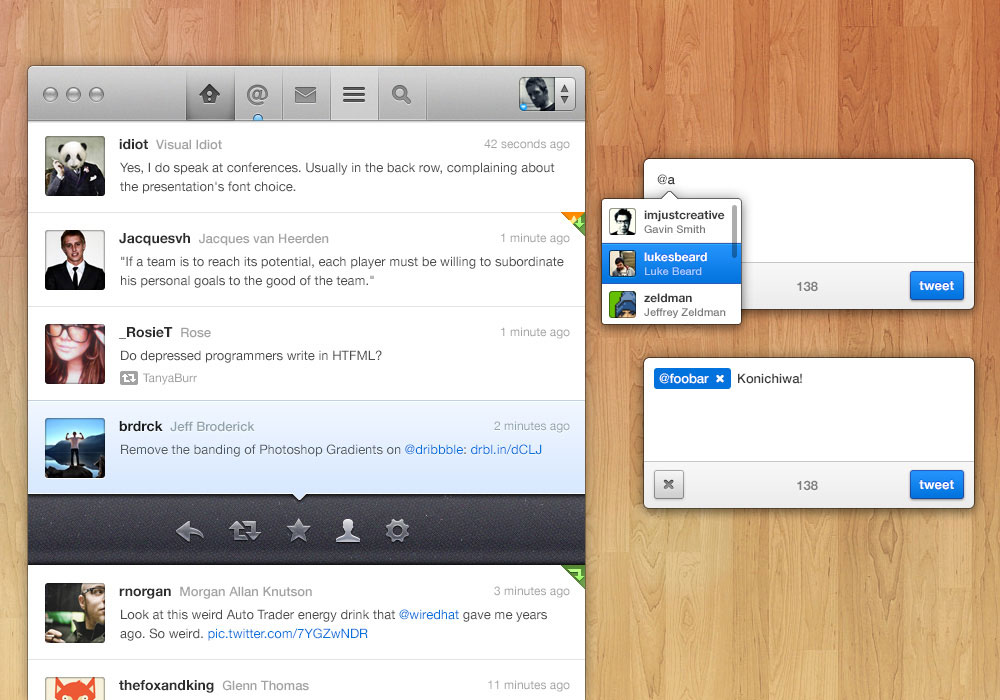Choose imjustcreative from suggestion list
Screen dimensions: 1000x700
[671, 222]
